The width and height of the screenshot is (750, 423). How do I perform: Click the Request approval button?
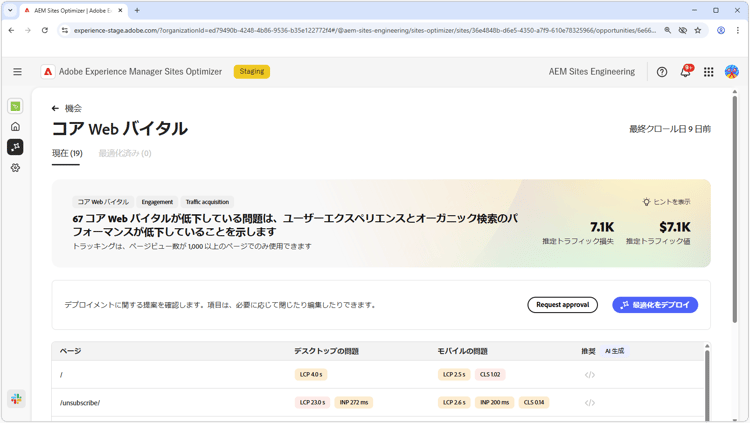coord(562,305)
